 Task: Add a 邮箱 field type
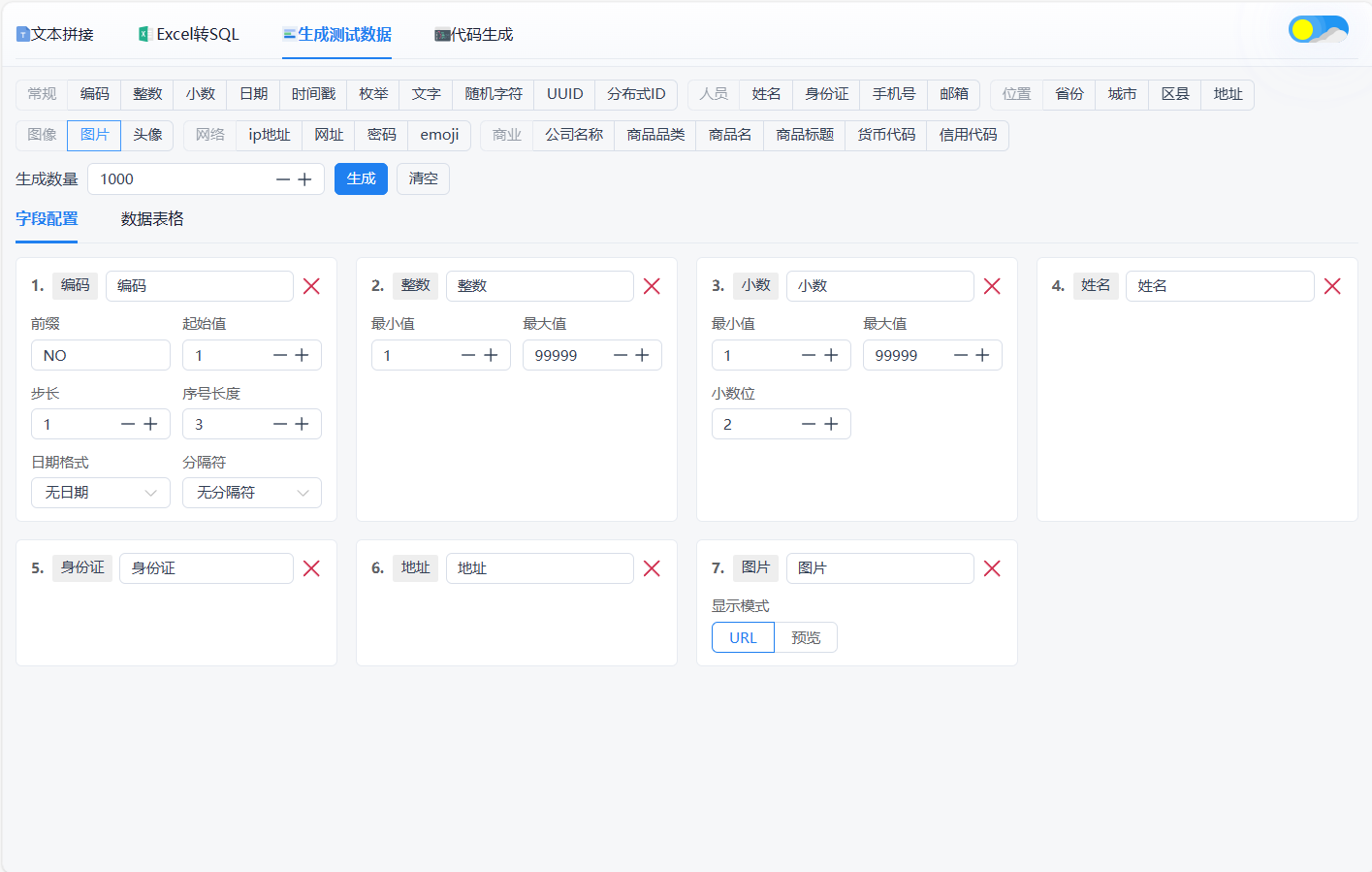pos(954,94)
